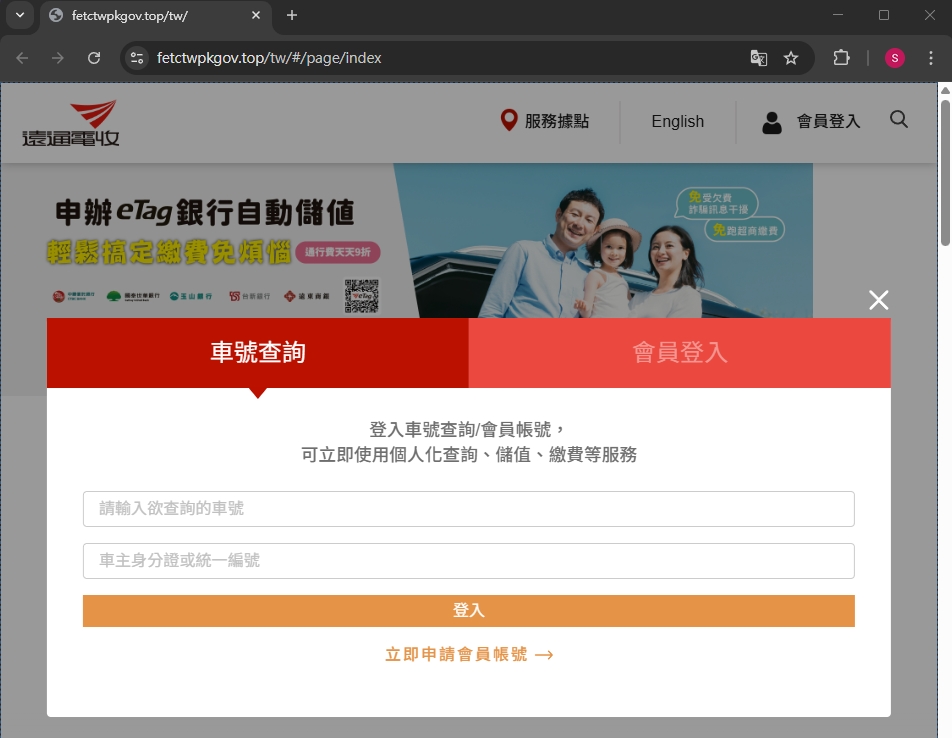This screenshot has height=738, width=952.
Task: Reload the current page
Action: pos(94,58)
